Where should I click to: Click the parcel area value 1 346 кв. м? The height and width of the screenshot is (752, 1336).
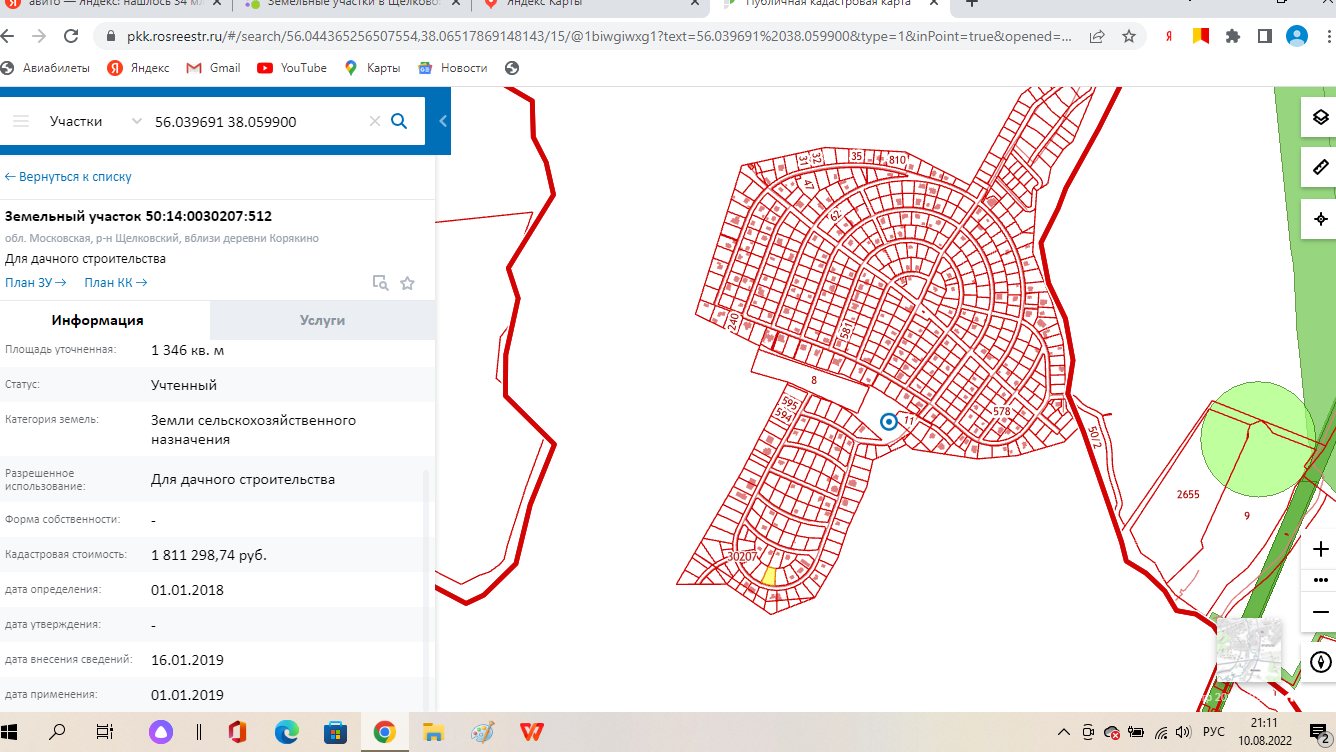click(188, 350)
